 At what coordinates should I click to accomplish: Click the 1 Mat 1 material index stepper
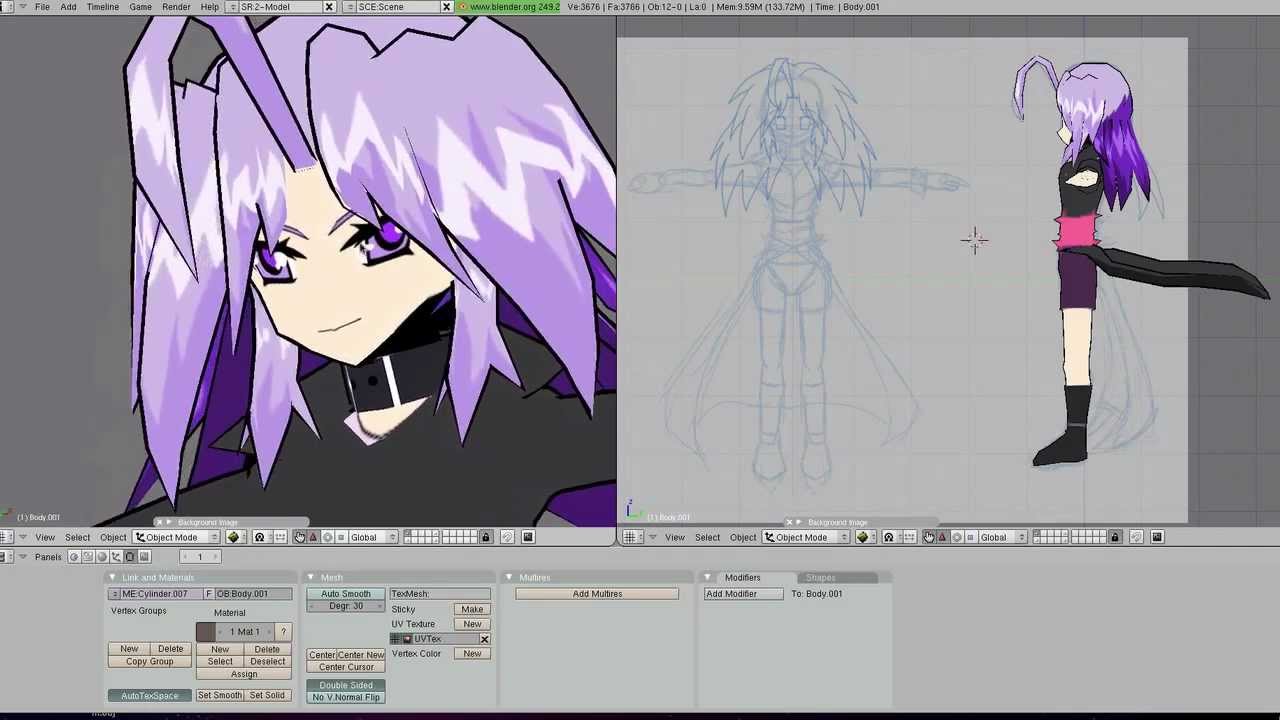(x=245, y=632)
